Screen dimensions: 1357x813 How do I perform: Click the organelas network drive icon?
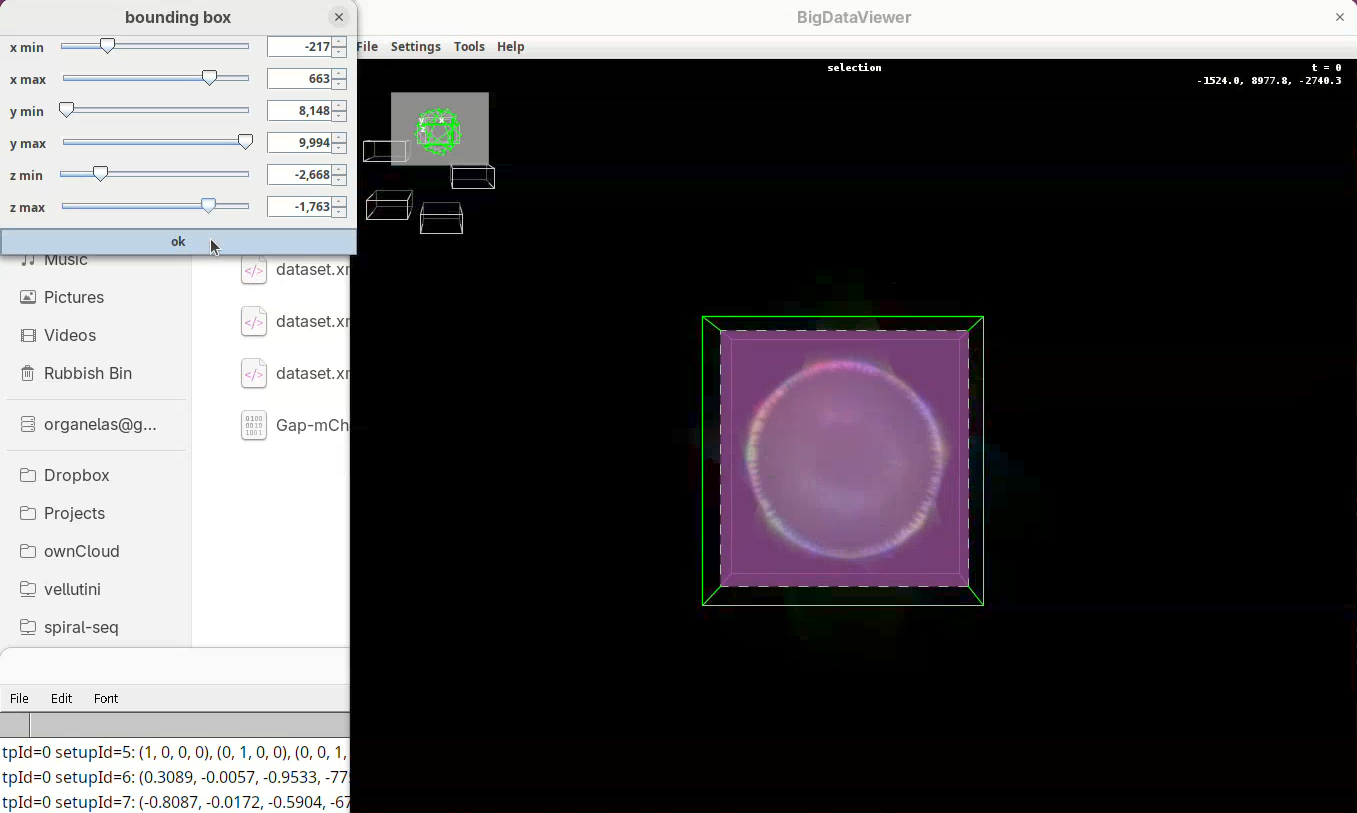coord(28,424)
